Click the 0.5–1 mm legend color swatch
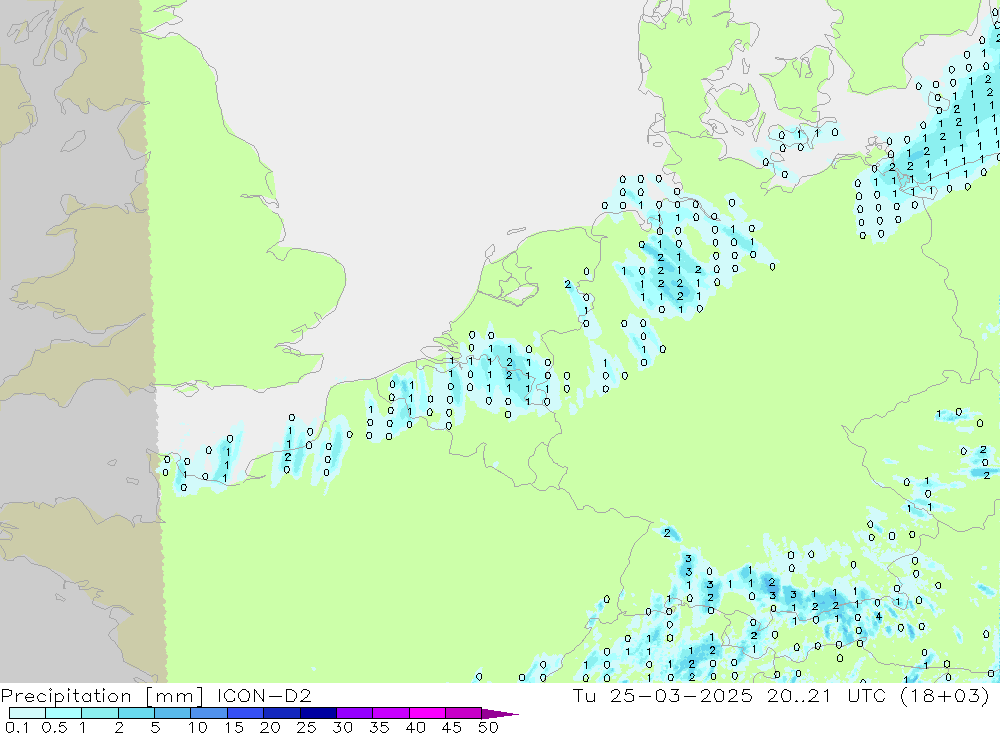 [64, 713]
